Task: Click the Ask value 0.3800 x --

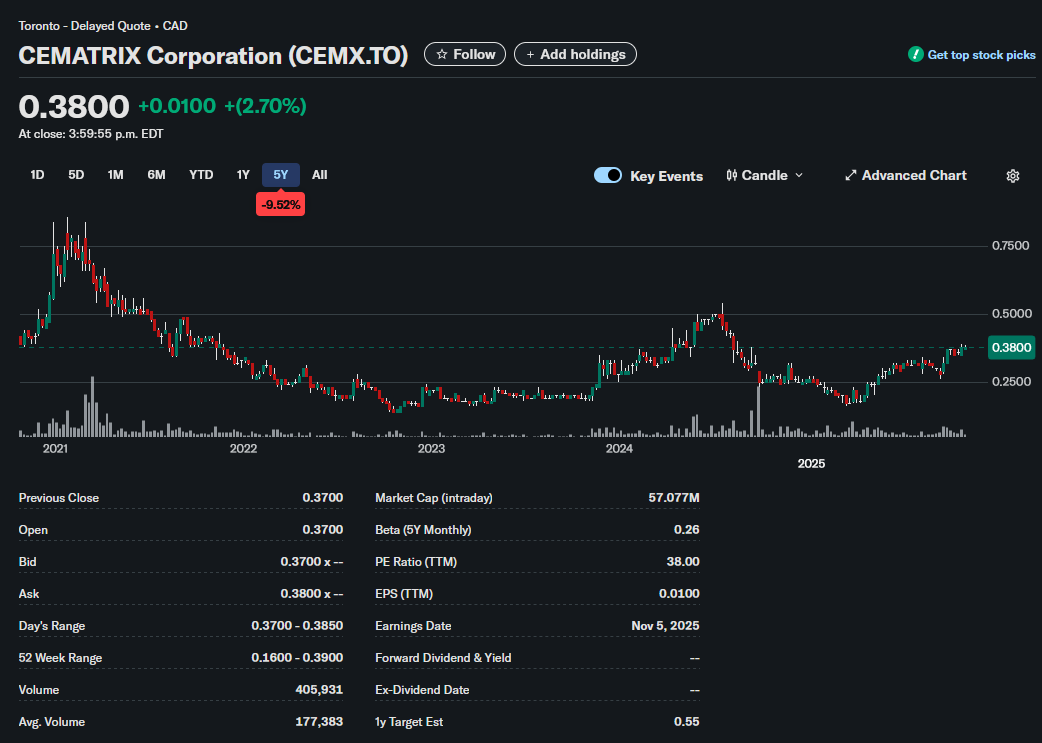Action: 312,593
